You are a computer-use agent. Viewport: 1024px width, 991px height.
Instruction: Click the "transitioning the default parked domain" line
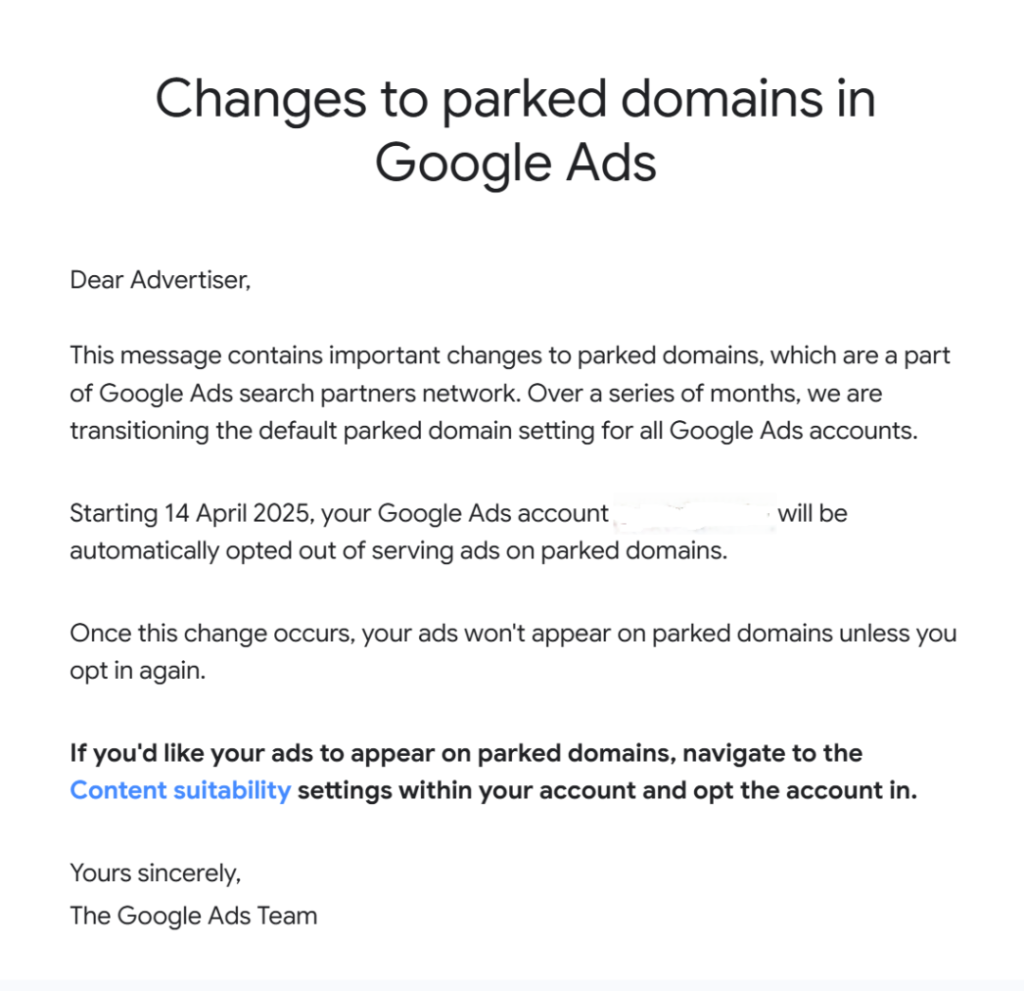(494, 431)
